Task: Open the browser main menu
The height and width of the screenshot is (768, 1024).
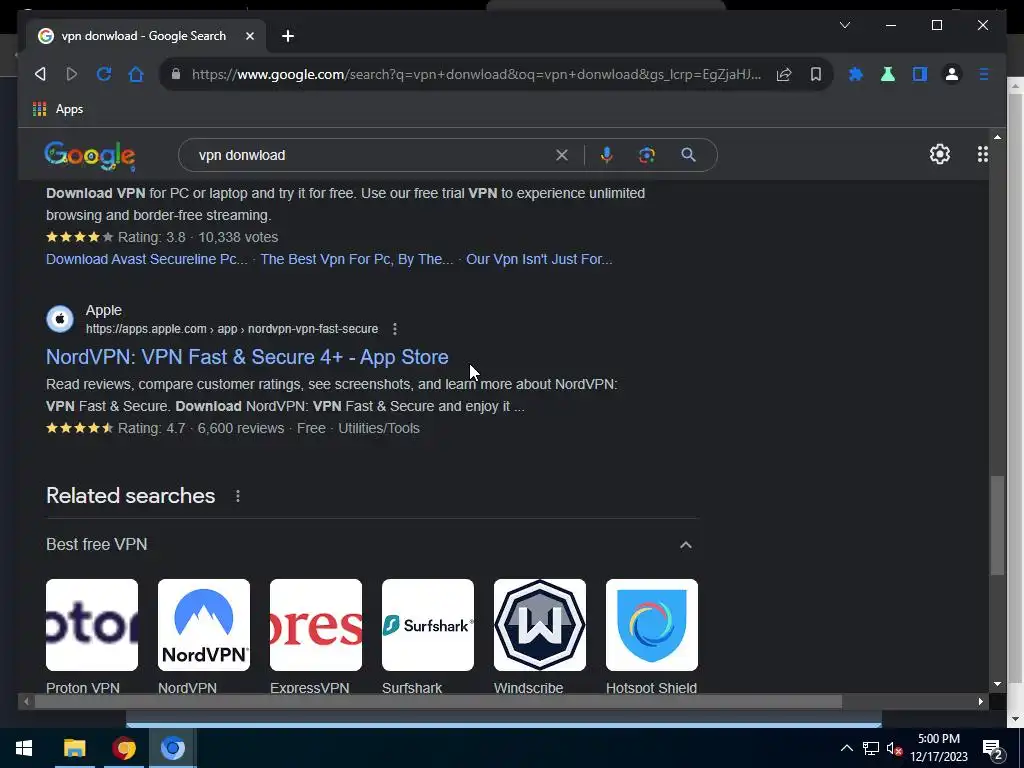Action: click(984, 74)
